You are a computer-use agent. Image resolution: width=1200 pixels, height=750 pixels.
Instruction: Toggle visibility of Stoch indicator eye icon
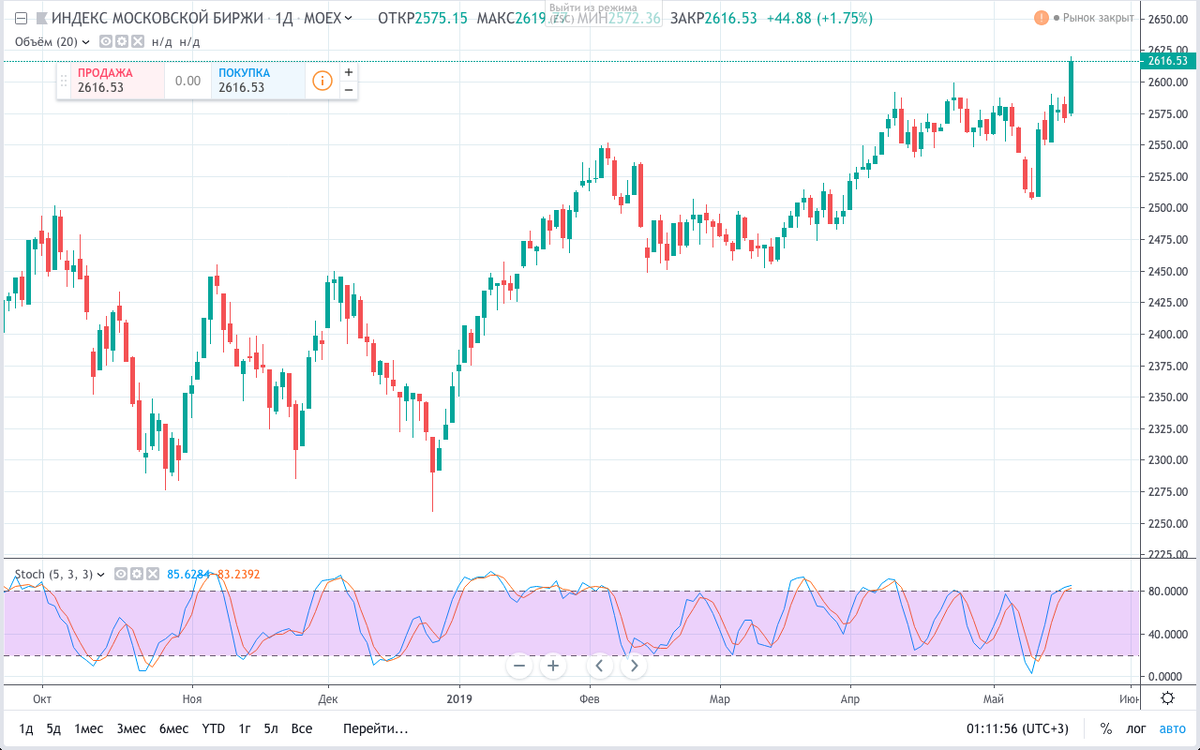pos(122,574)
